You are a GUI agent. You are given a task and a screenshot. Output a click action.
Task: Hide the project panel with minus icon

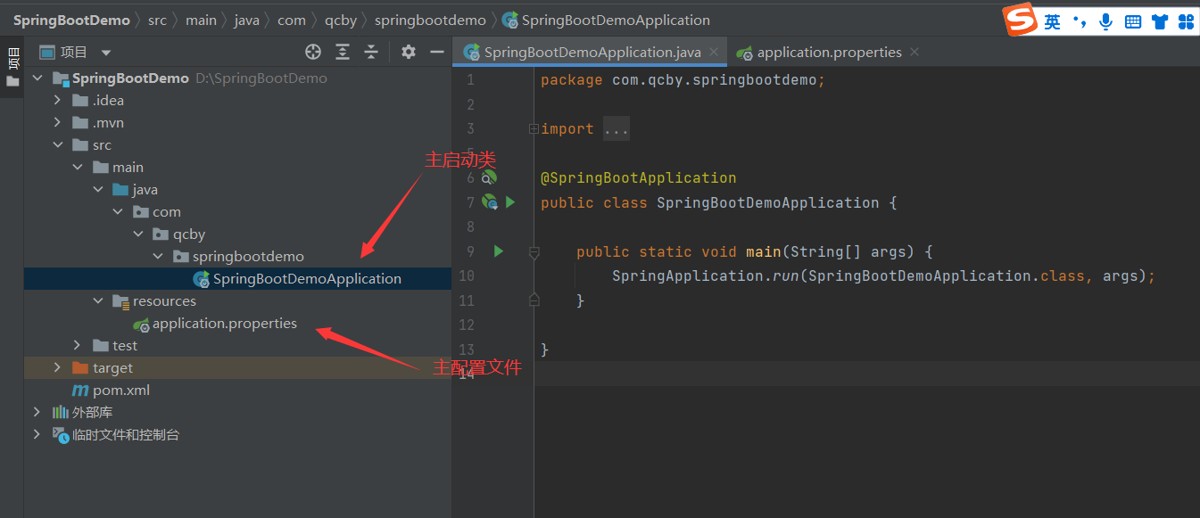point(436,52)
